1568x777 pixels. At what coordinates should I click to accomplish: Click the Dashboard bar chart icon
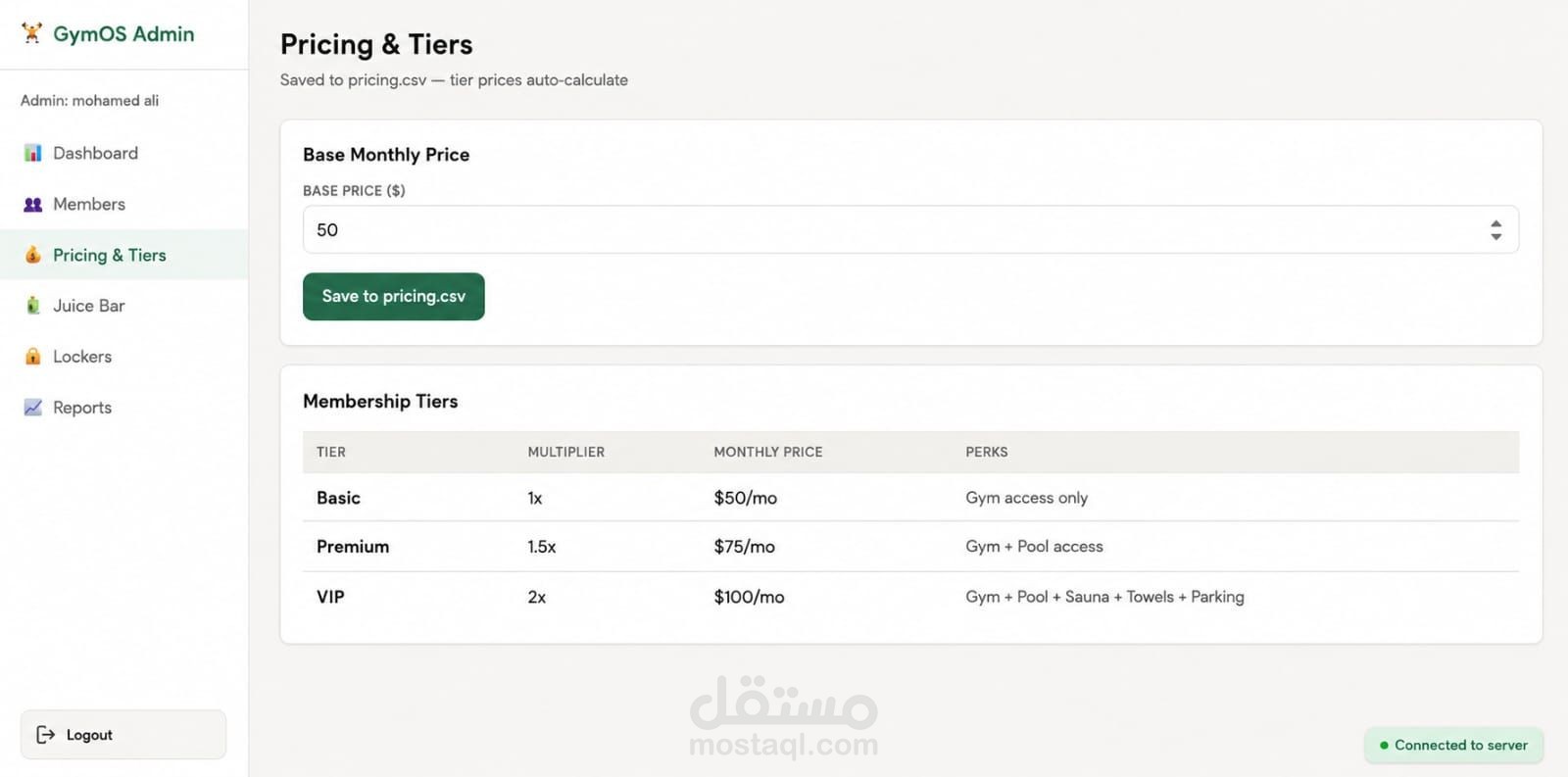pos(33,153)
